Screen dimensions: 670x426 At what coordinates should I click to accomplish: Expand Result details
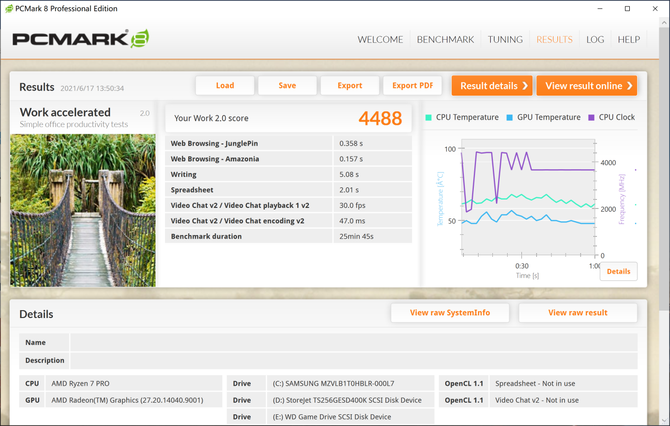(x=491, y=86)
